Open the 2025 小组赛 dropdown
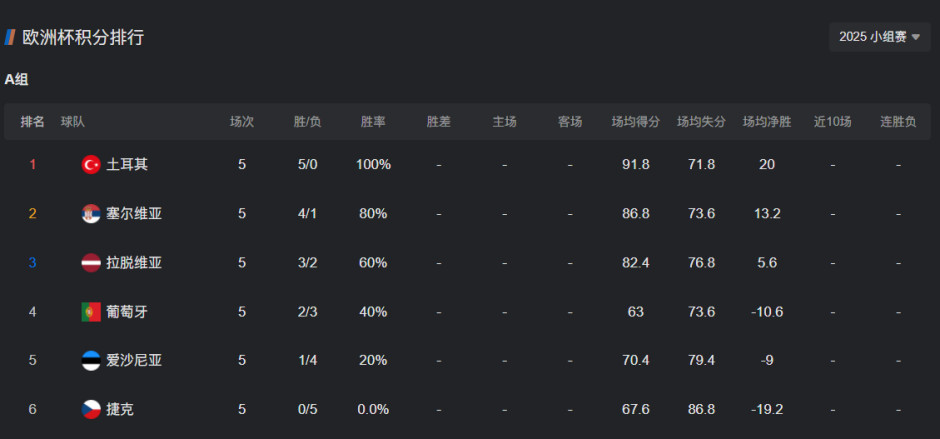Screen dimensions: 940x439 879,37
